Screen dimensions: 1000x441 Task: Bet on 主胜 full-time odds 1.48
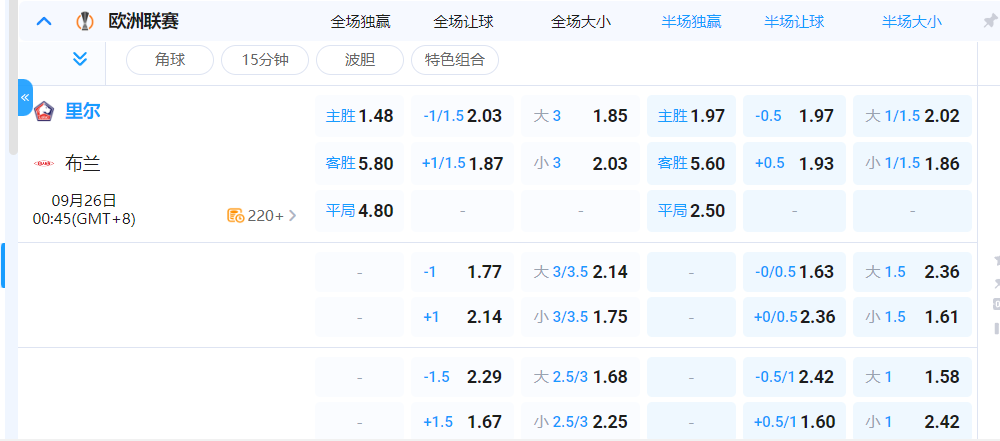pos(360,116)
